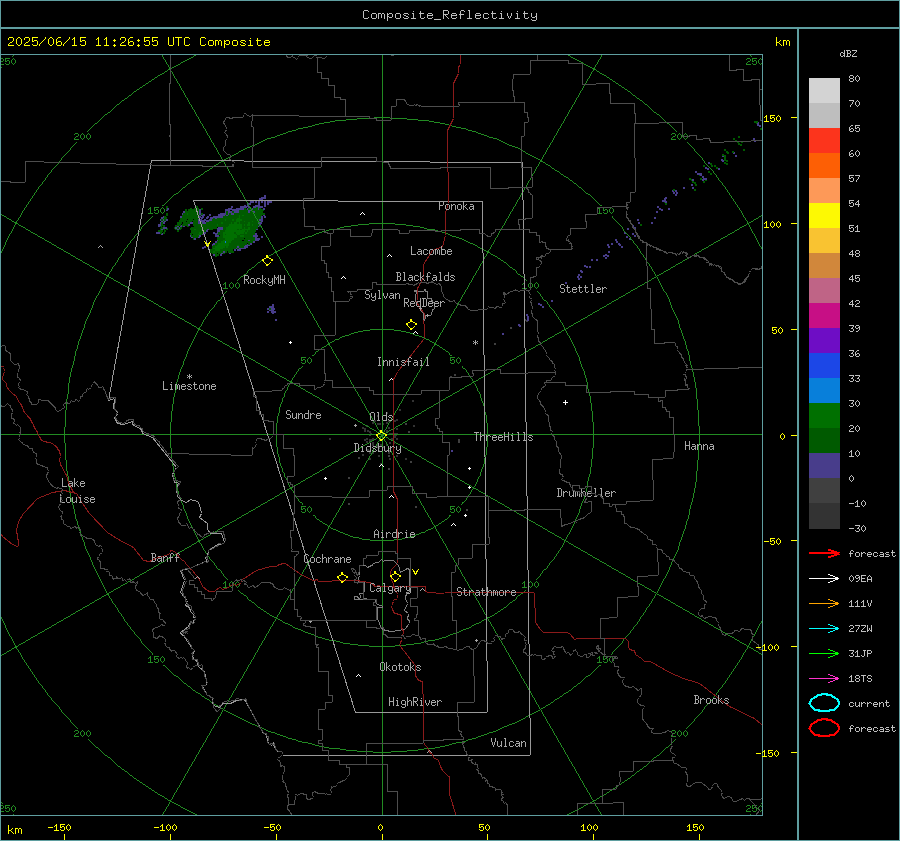Image resolution: width=900 pixels, height=841 pixels.
Task: Click the Okotoks city label
Action: click(400, 667)
